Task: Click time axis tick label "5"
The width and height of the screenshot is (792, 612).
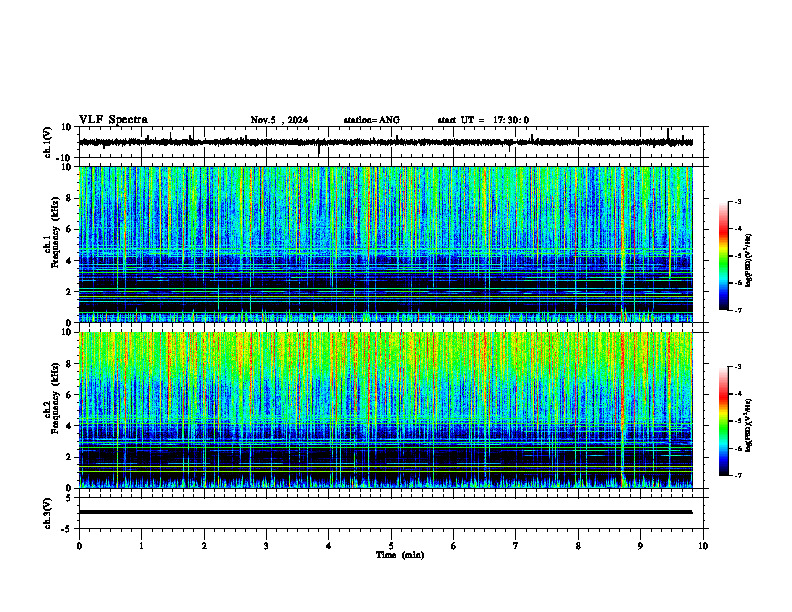Action: (391, 546)
